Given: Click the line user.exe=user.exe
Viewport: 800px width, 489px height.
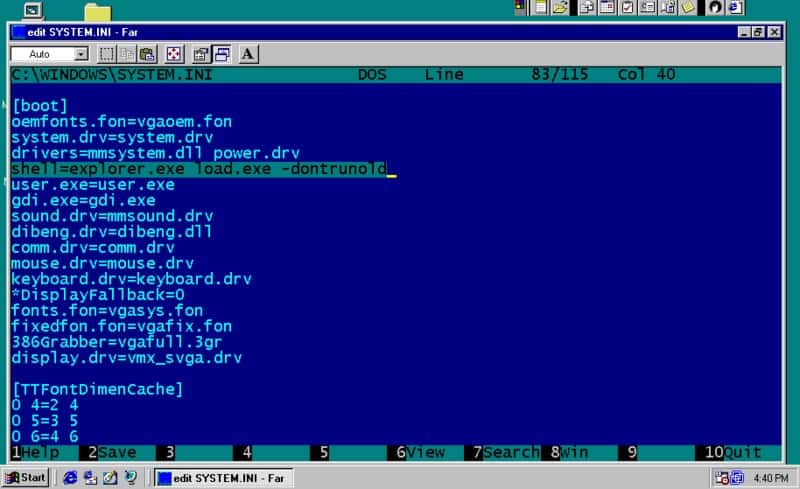Looking at the screenshot, I should coord(93,184).
